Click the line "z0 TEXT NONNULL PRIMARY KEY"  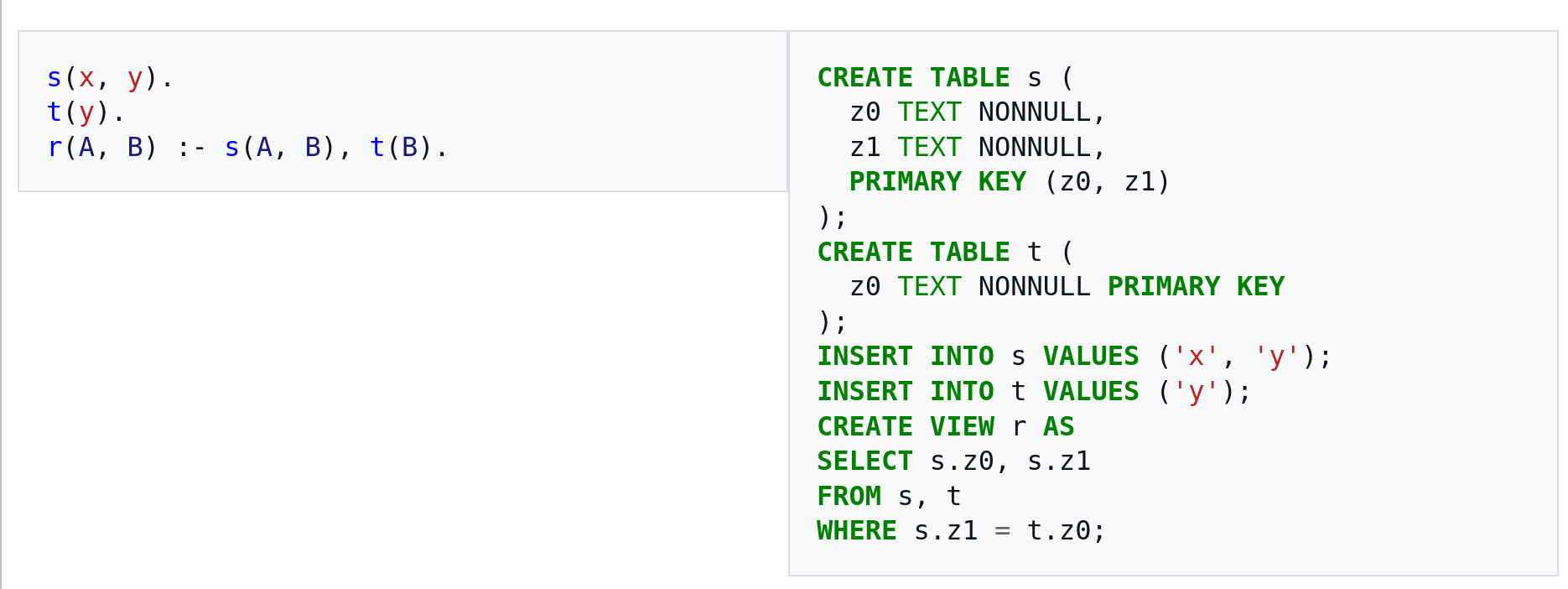[x=1067, y=287]
